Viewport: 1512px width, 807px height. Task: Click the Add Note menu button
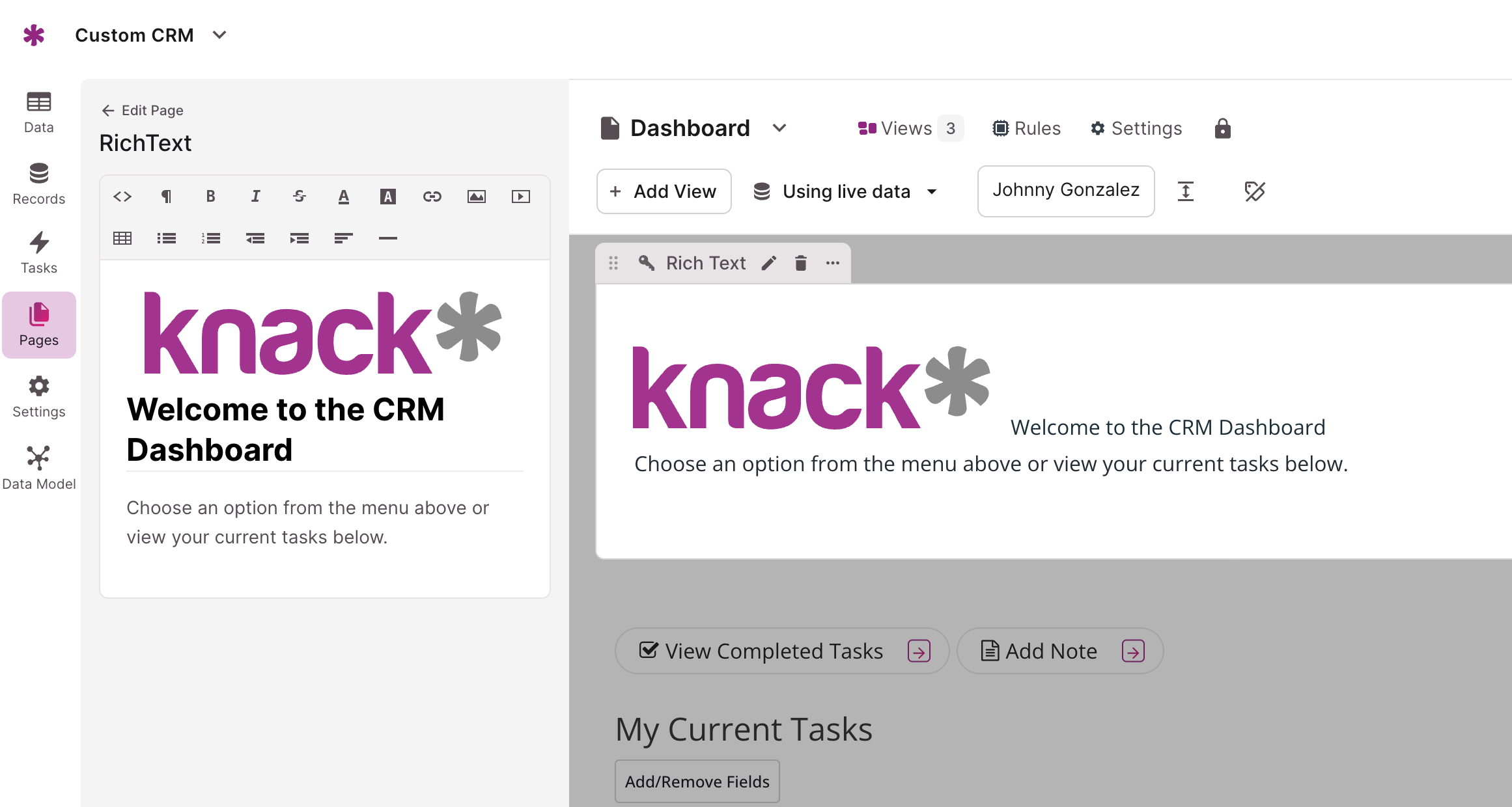coord(1060,651)
